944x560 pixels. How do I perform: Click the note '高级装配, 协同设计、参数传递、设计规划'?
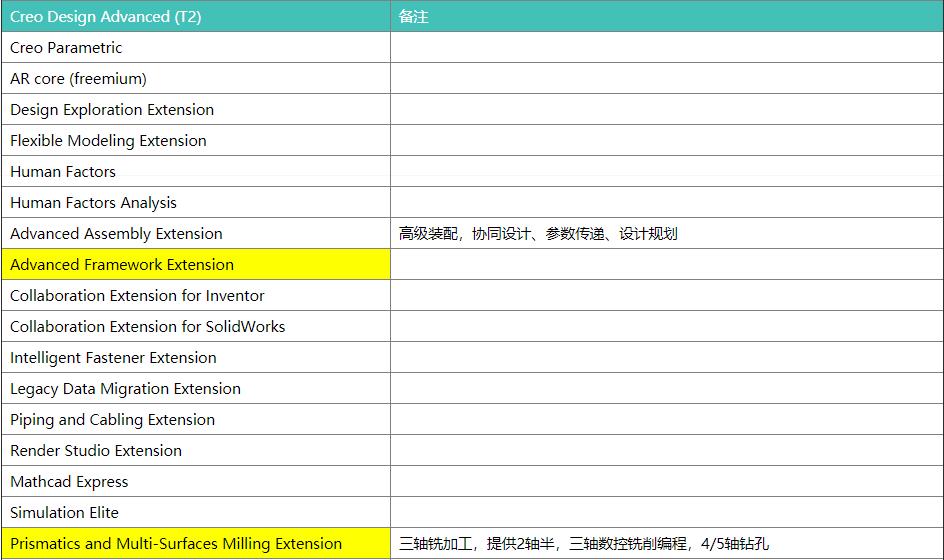point(538,234)
